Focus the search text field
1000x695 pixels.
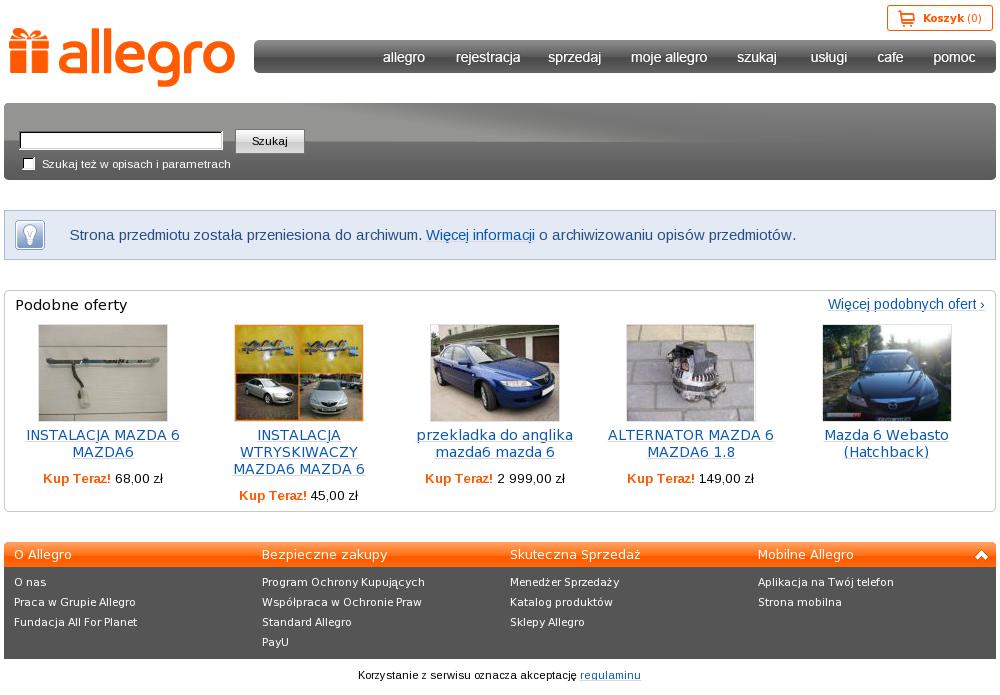tap(121, 140)
